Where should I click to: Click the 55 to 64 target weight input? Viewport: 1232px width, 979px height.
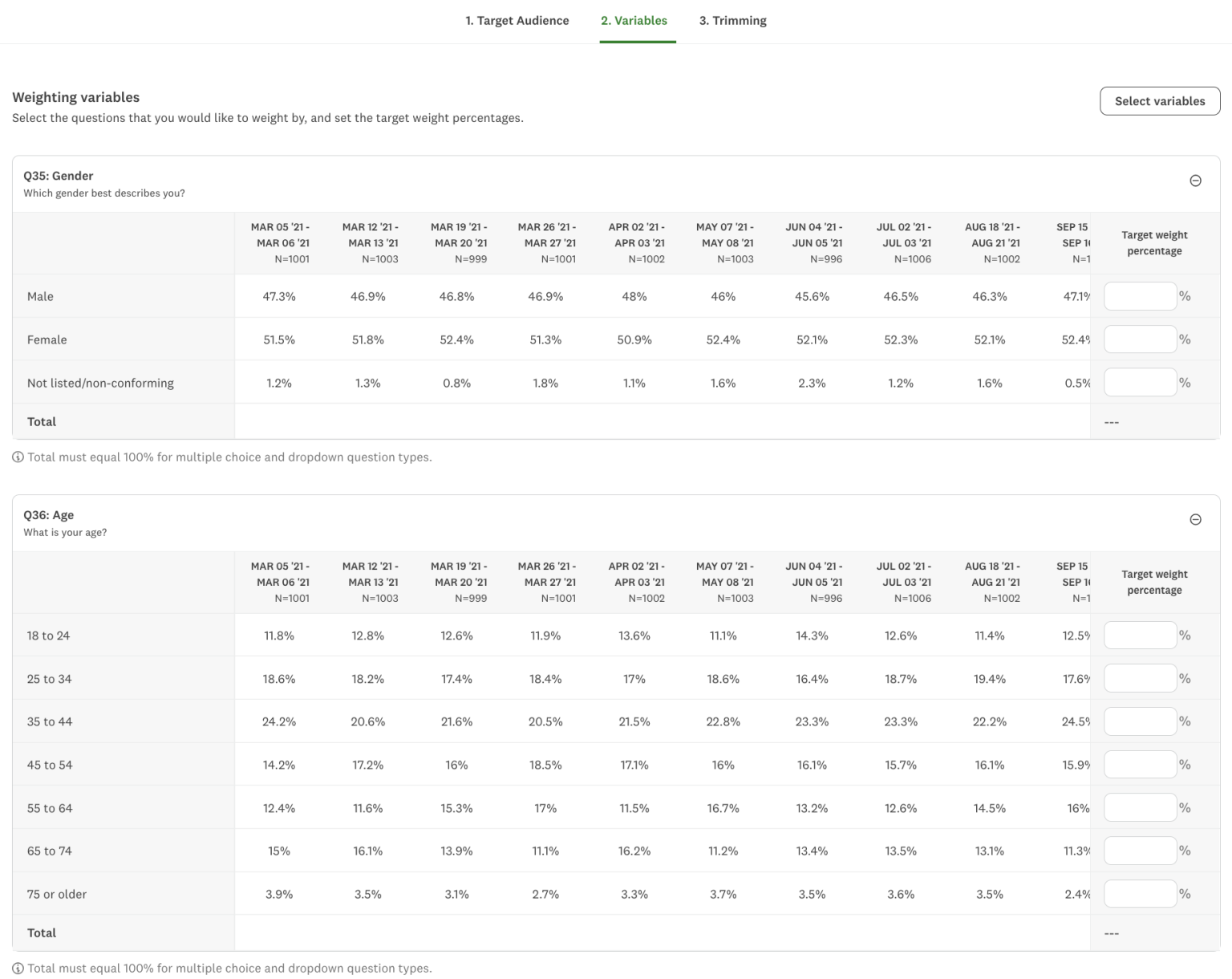(x=1140, y=807)
